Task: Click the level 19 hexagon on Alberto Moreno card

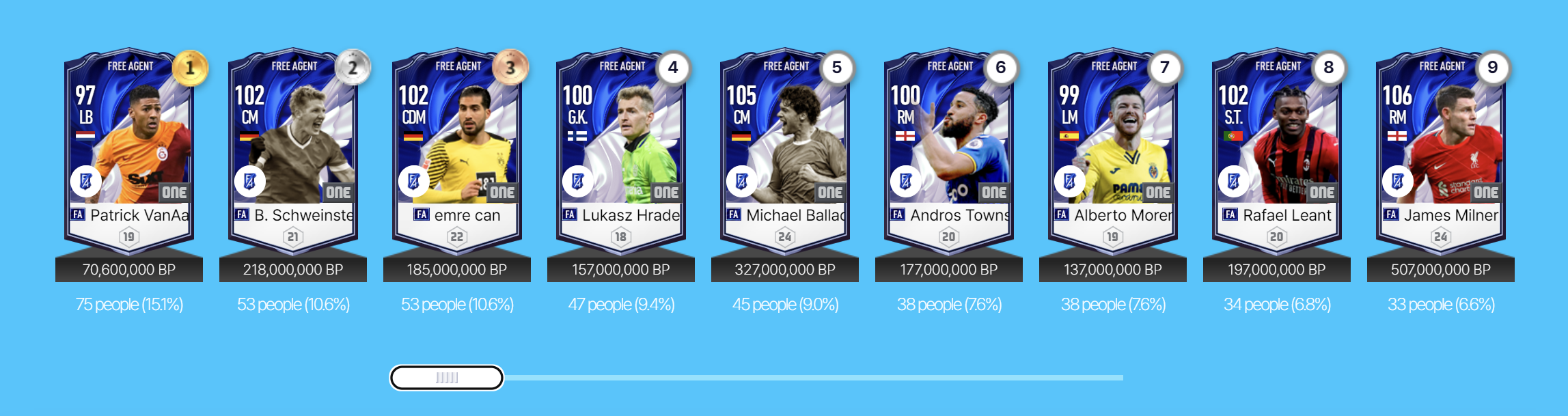Action: point(1112,237)
